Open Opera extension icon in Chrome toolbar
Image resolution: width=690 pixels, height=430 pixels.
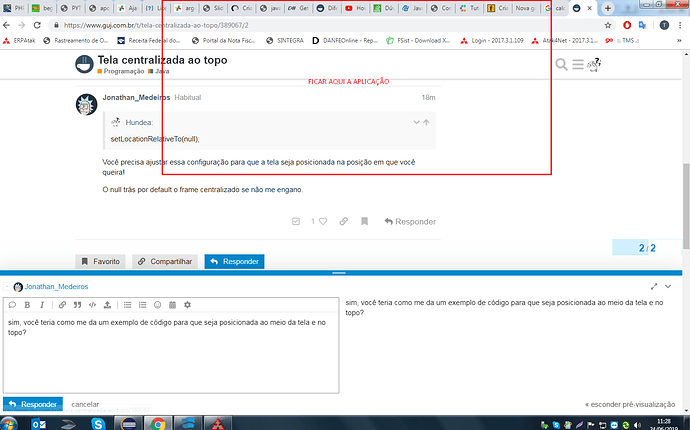coord(627,25)
